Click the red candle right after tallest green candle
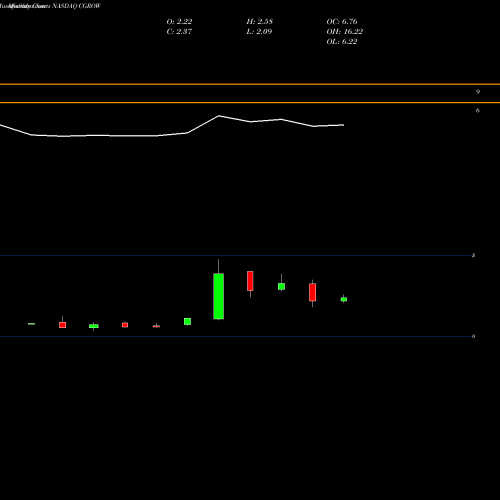 click(250, 281)
